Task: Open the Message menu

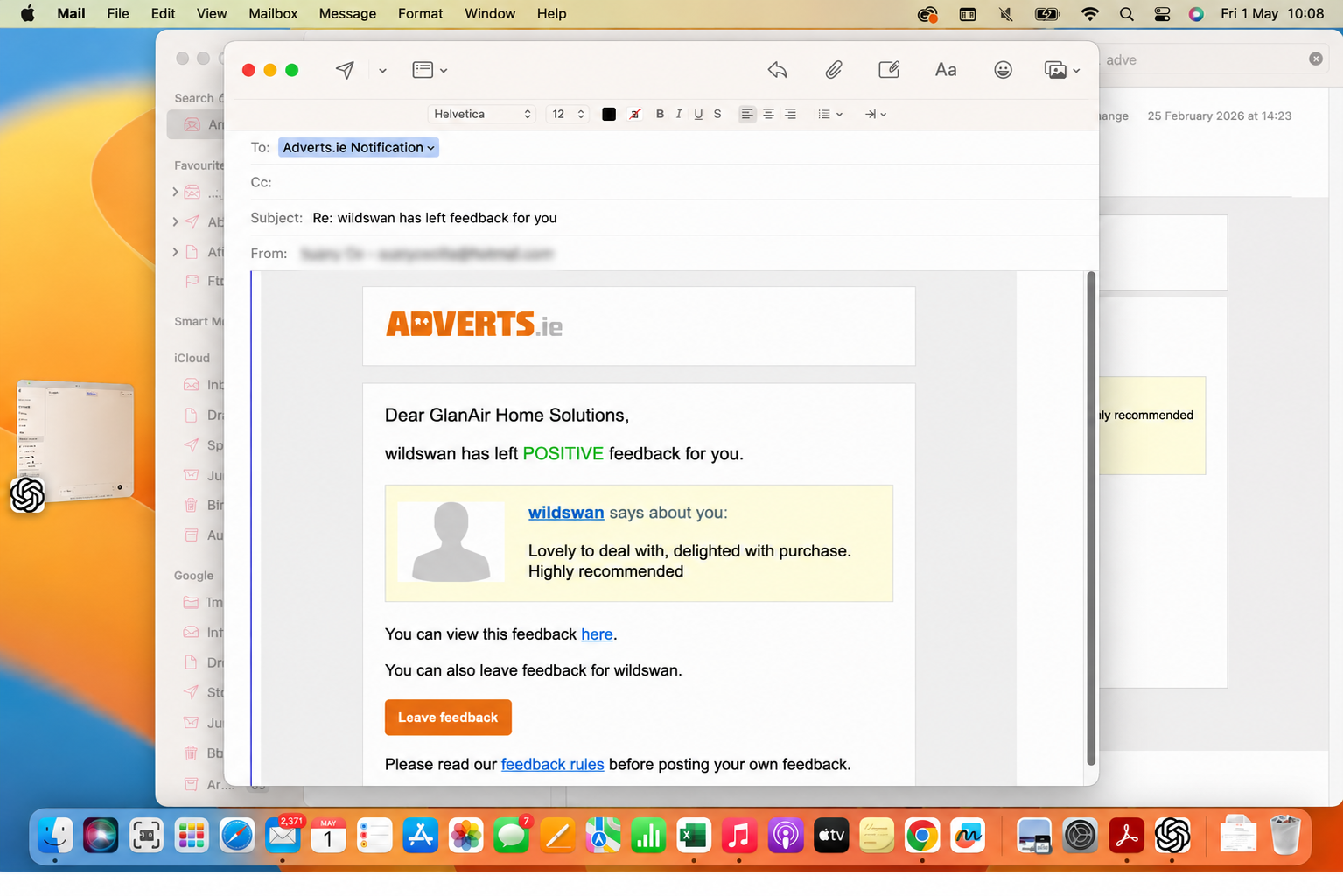Action: 347,14
